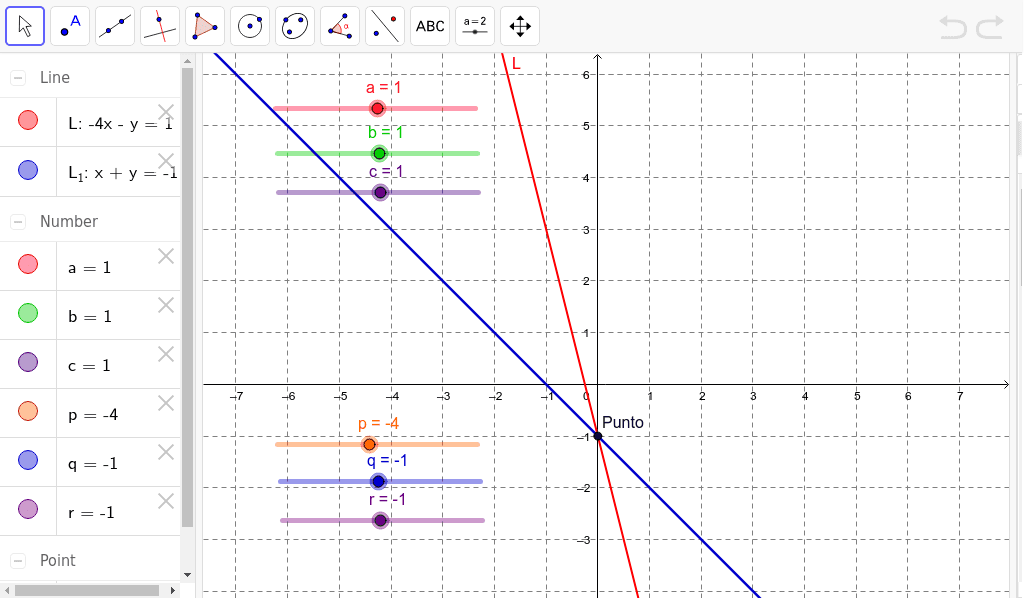Select equation L1: x + y = -1
The image size is (1024, 600).
coord(122,173)
